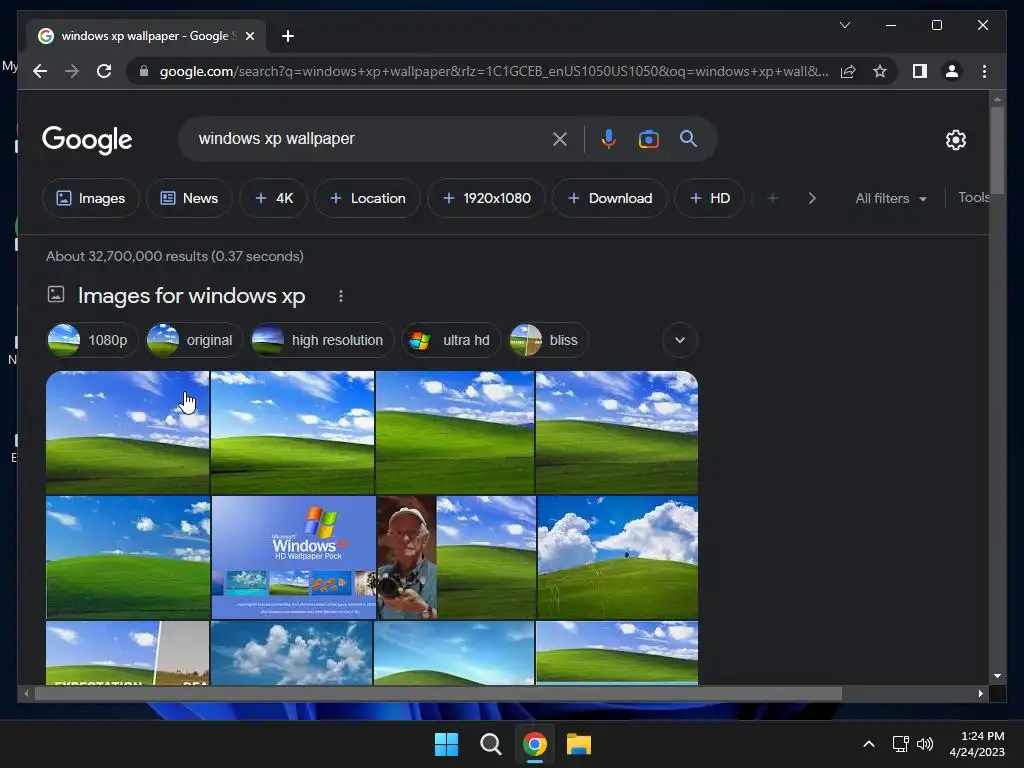Bookmark this page with star icon
1024x768 pixels.
(x=880, y=71)
